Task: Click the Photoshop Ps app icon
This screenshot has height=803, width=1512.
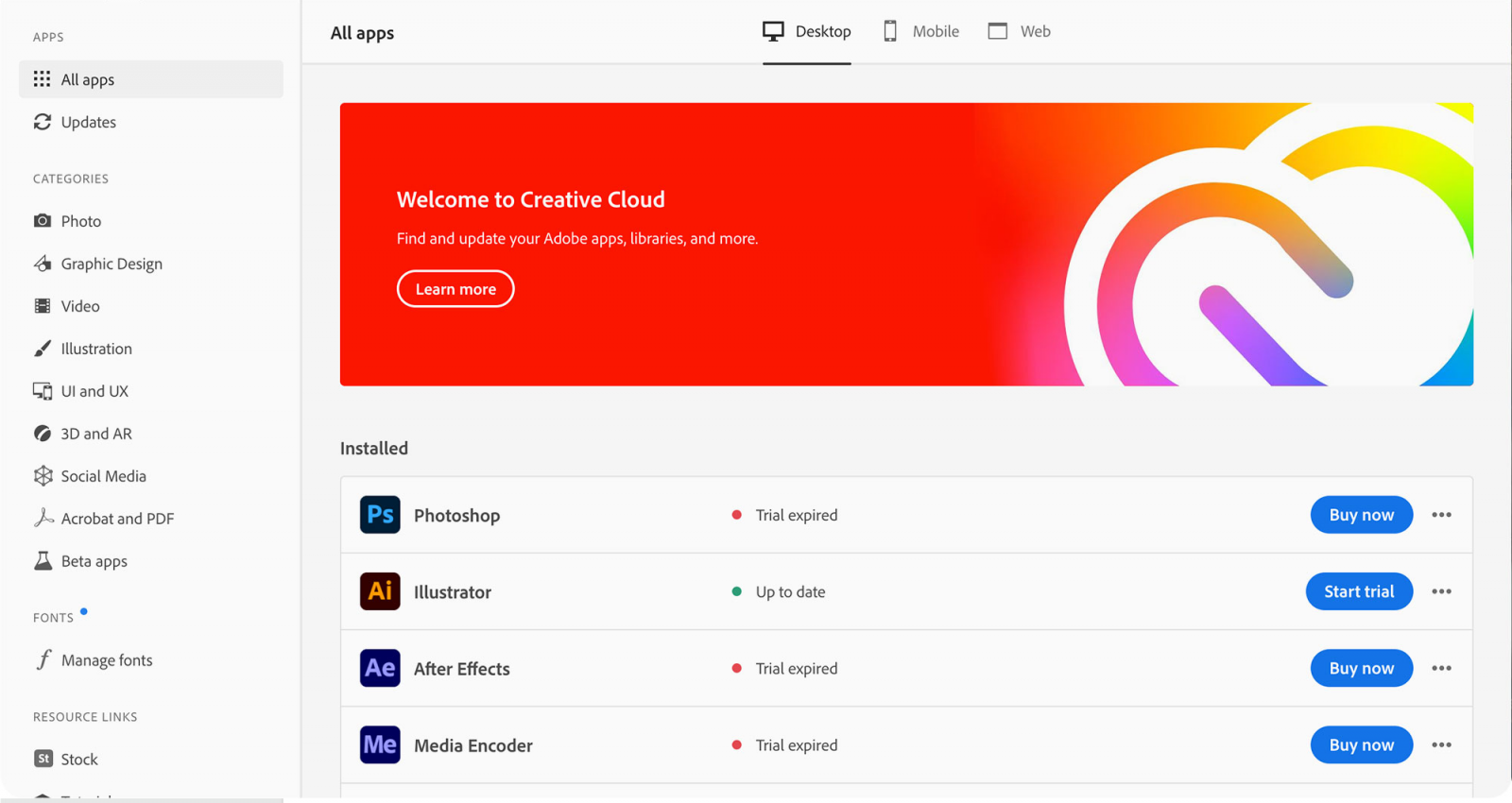Action: (380, 515)
